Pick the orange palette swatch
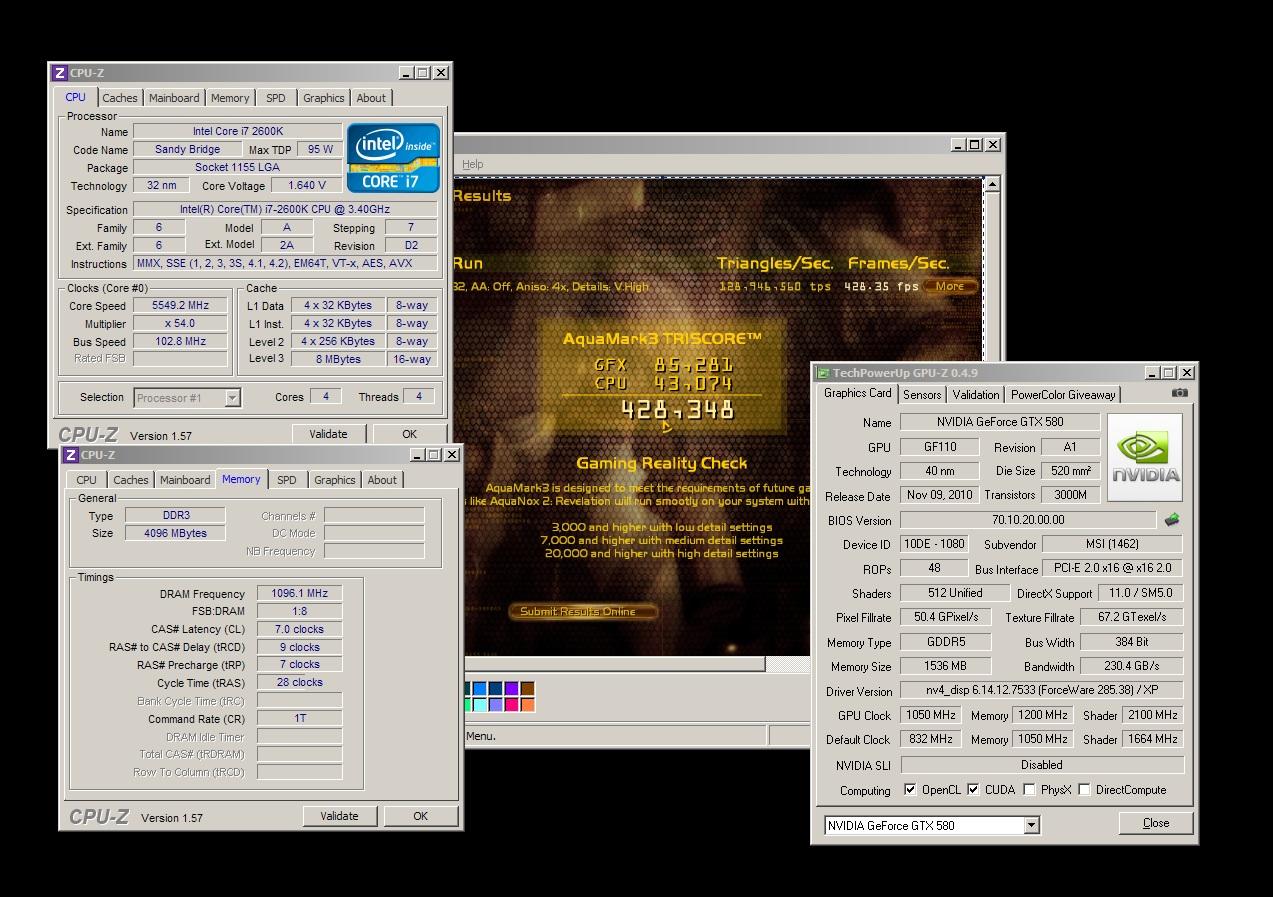1273x897 pixels. 528,705
